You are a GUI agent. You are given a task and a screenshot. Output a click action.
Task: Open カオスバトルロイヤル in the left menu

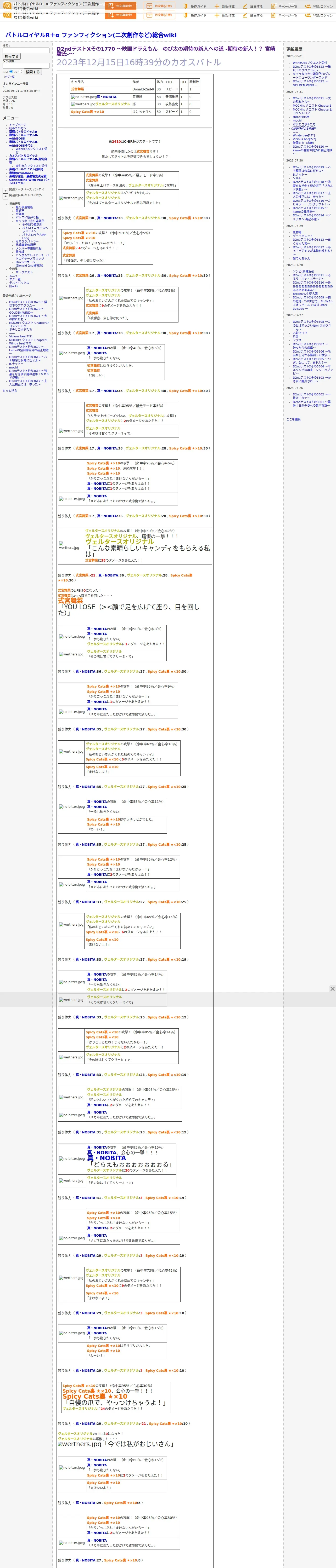click(x=23, y=156)
